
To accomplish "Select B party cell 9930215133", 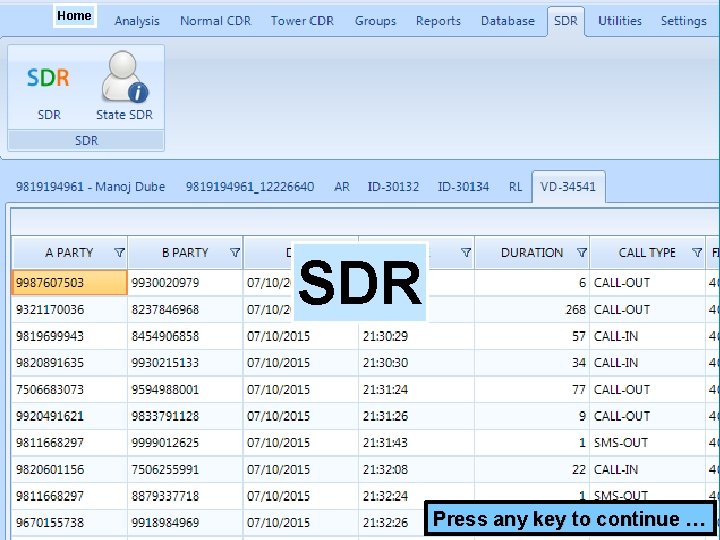I will [186, 363].
